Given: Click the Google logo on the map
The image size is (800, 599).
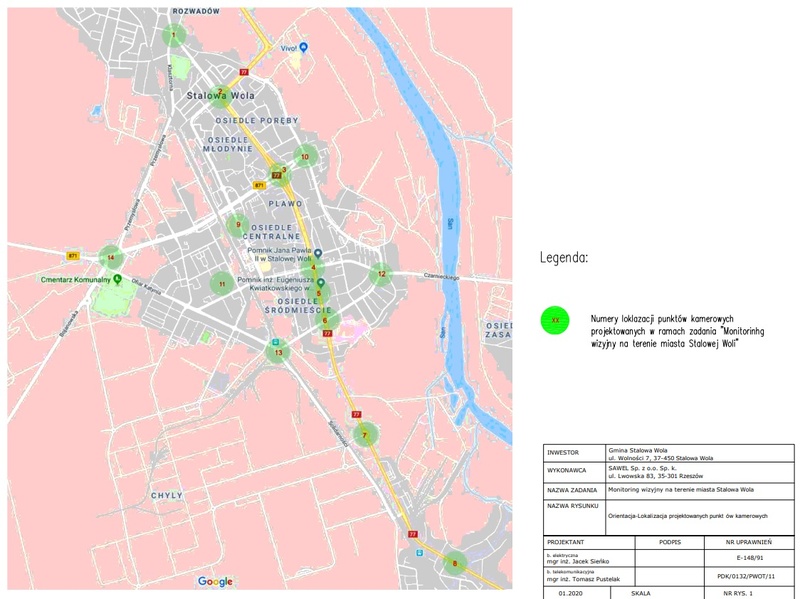Looking at the screenshot, I should [215, 582].
